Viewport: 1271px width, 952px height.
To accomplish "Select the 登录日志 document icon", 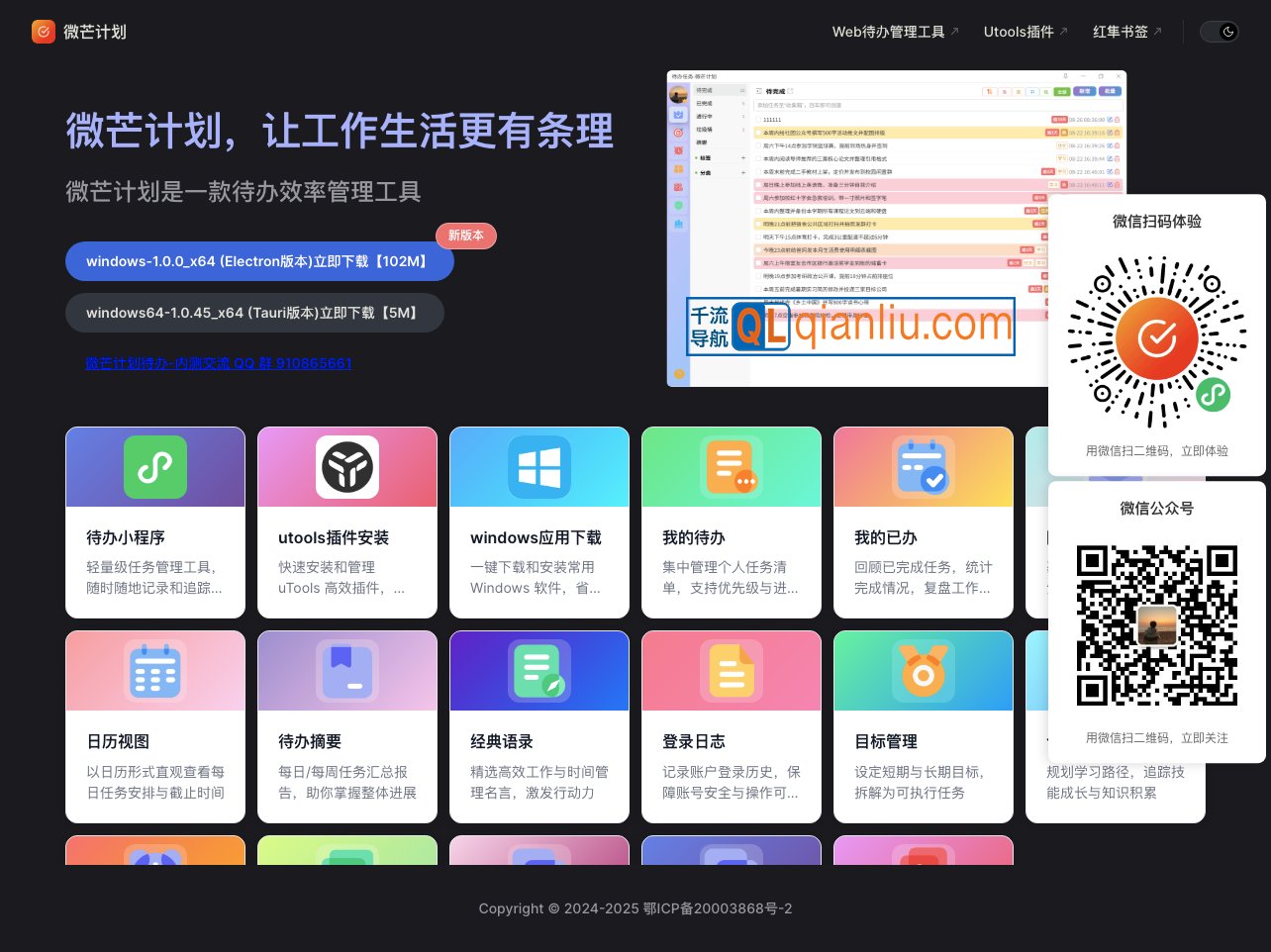I will coord(731,670).
